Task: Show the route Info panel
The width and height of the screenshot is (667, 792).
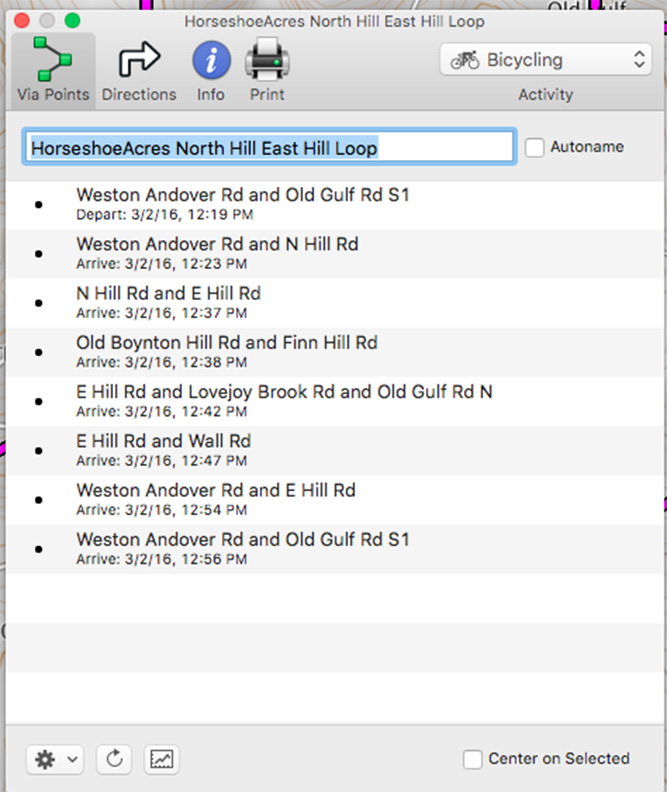Action: [x=211, y=62]
